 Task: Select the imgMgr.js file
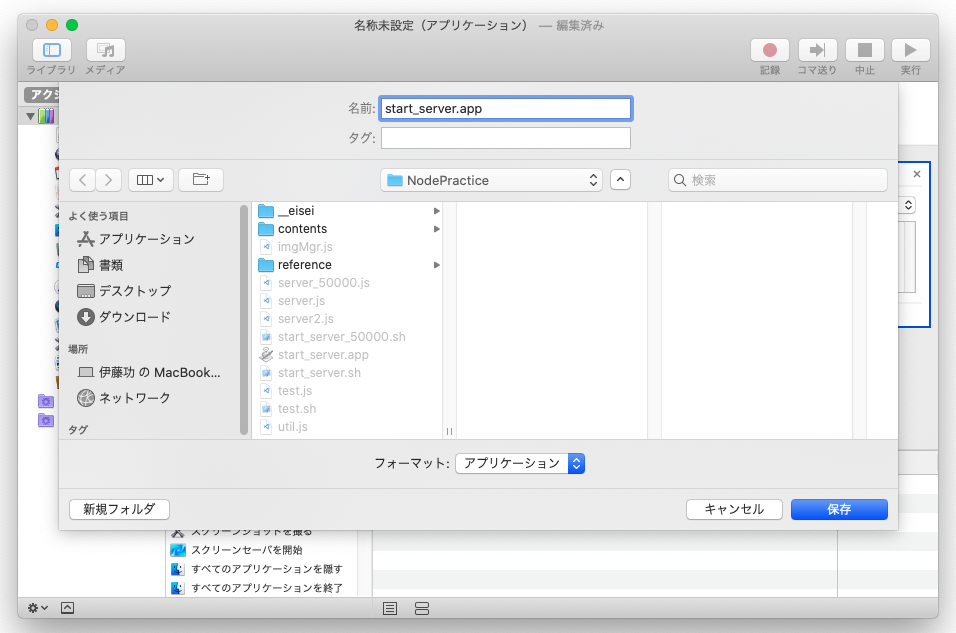(296, 247)
